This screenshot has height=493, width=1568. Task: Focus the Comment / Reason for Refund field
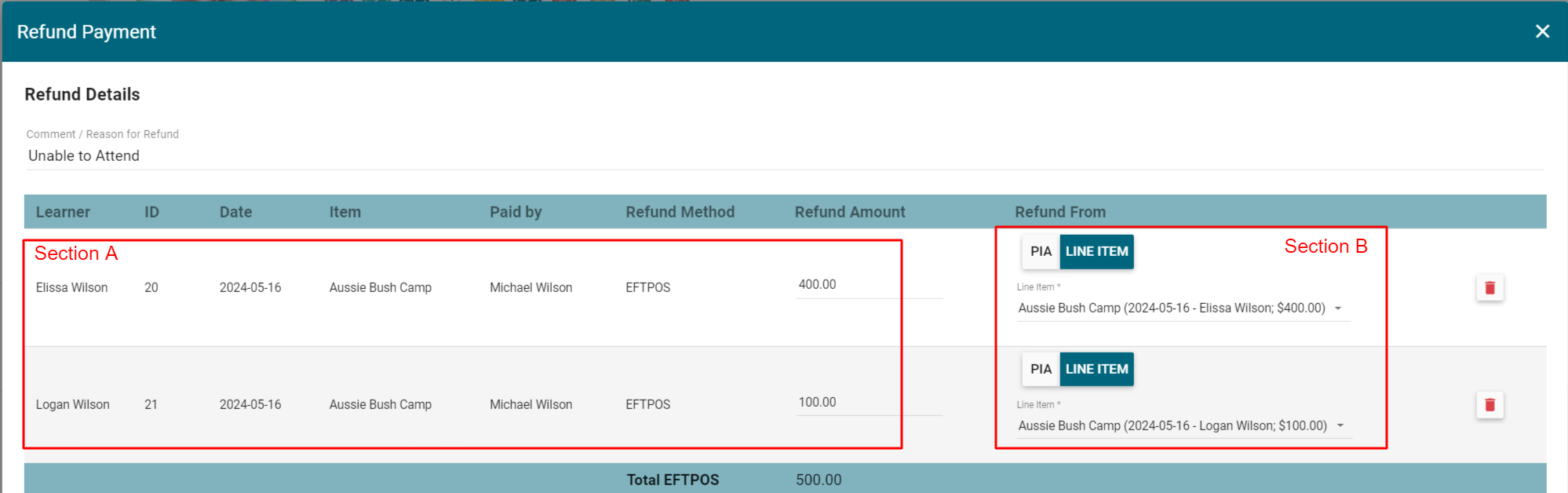click(x=785, y=156)
